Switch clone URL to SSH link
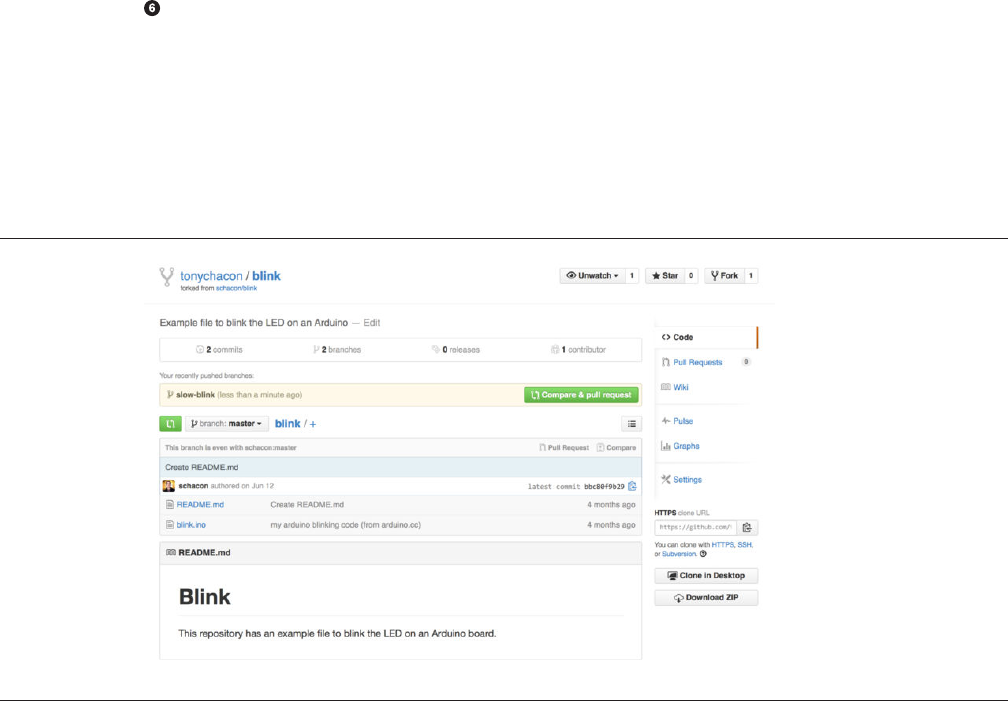Screen dimensions: 1008x701 click(744, 545)
